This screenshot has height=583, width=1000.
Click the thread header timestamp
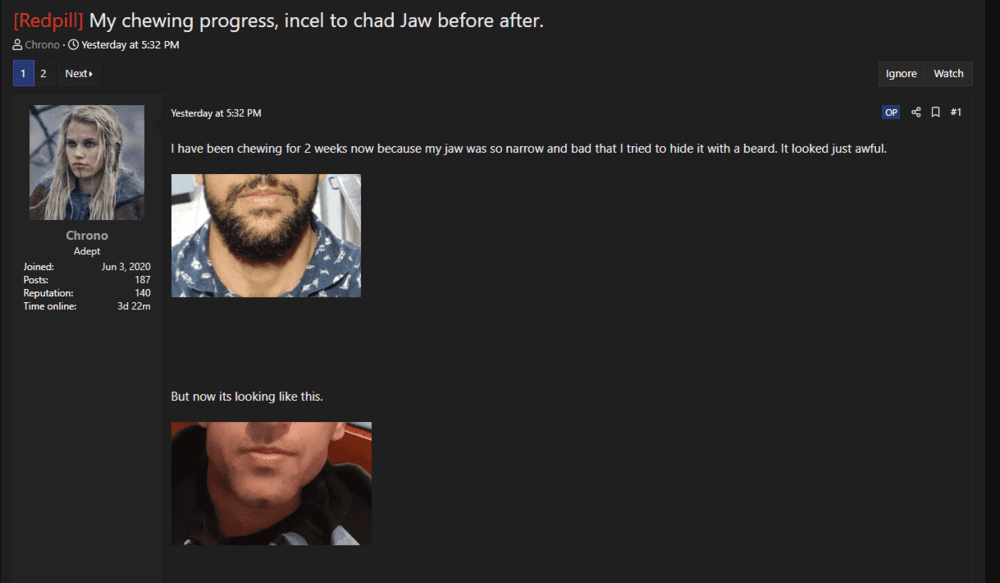[x=130, y=45]
